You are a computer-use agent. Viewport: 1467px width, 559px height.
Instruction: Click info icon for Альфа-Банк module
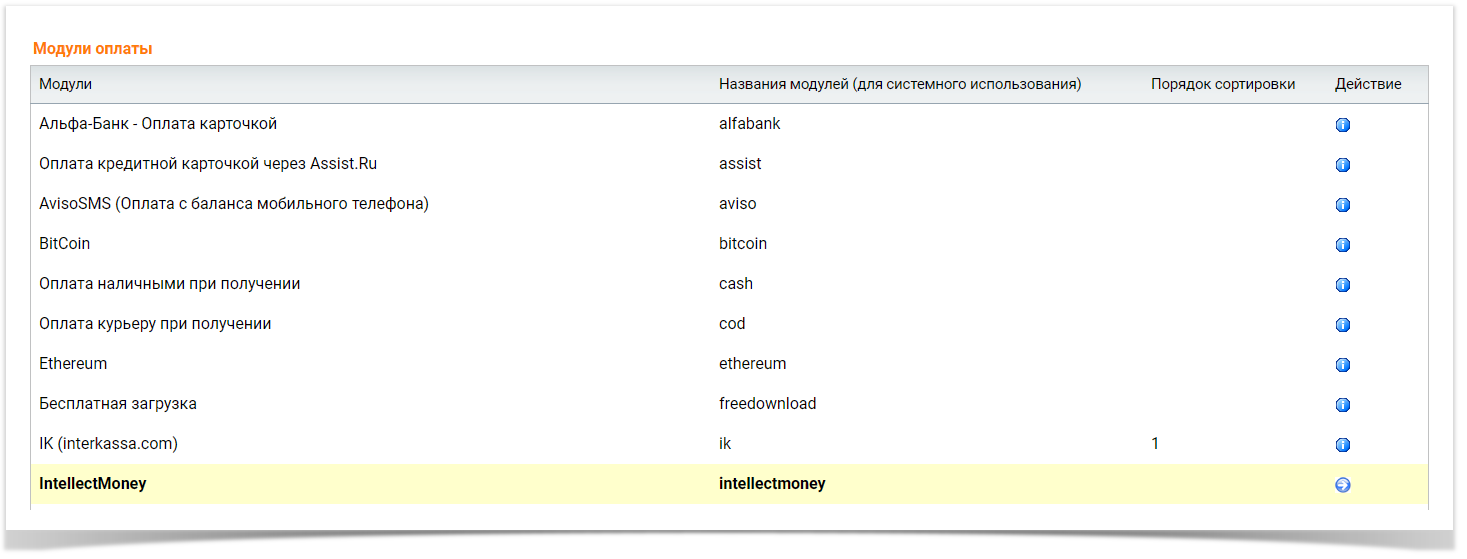click(1343, 125)
